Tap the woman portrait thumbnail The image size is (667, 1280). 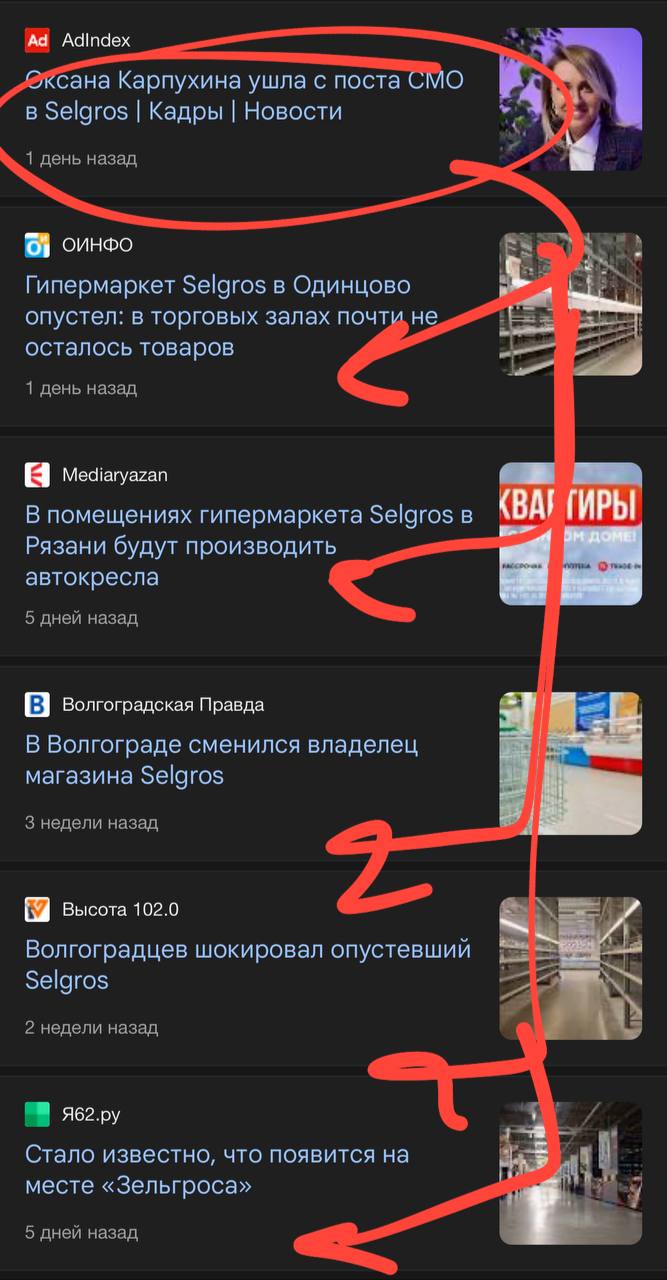click(571, 99)
